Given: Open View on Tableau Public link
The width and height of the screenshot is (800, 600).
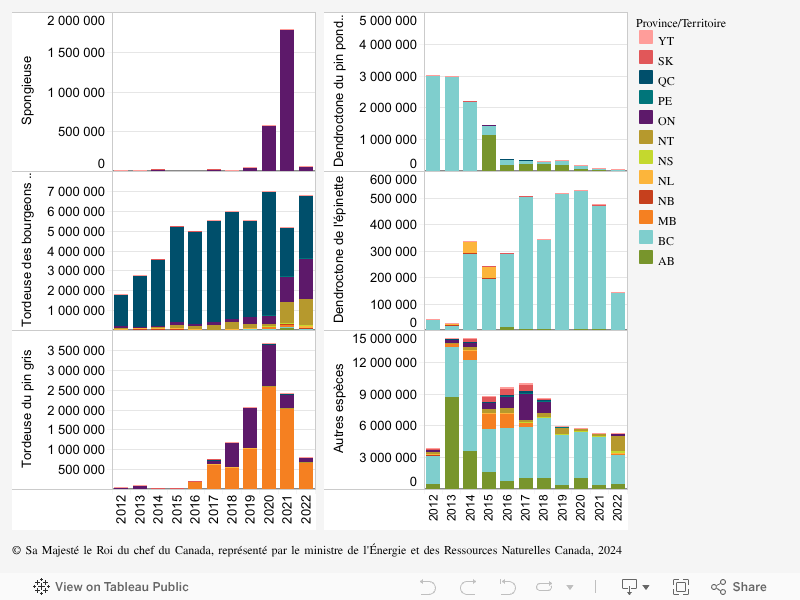Looking at the screenshot, I should click(121, 587).
